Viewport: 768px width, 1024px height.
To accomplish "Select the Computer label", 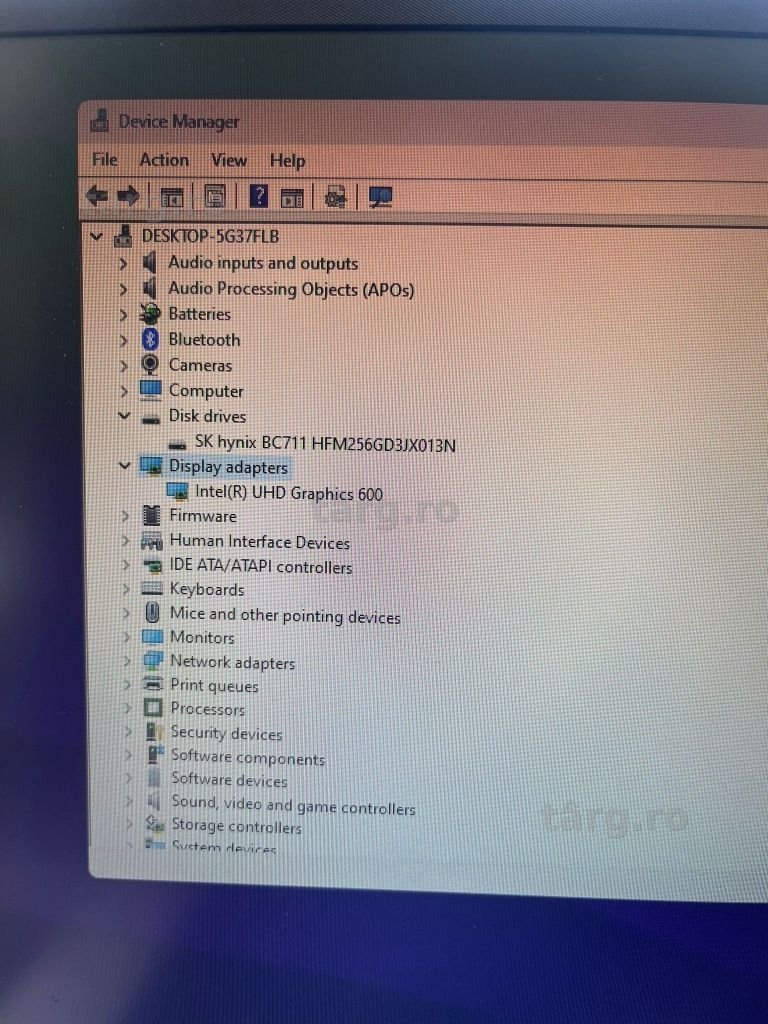I will point(206,391).
